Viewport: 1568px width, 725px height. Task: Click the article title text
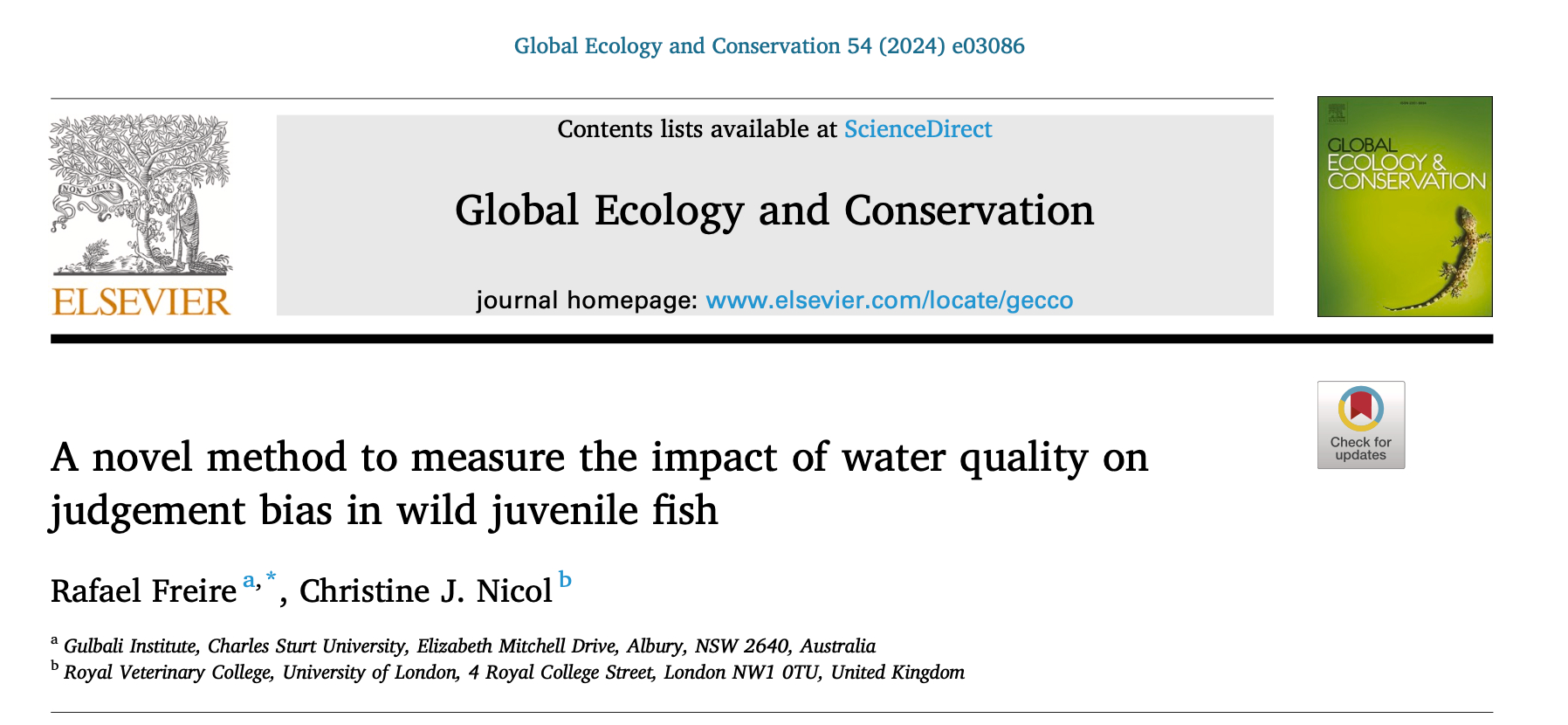[x=599, y=458]
